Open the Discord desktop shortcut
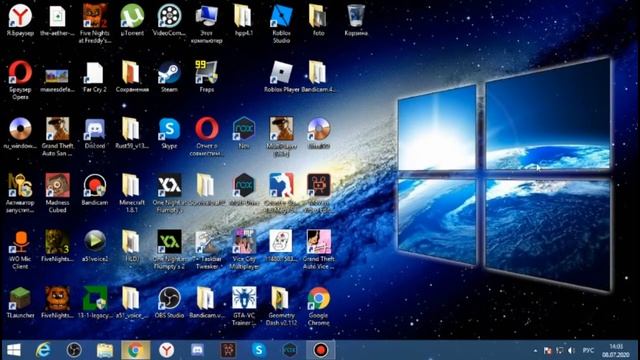640x360 pixels. click(x=95, y=133)
